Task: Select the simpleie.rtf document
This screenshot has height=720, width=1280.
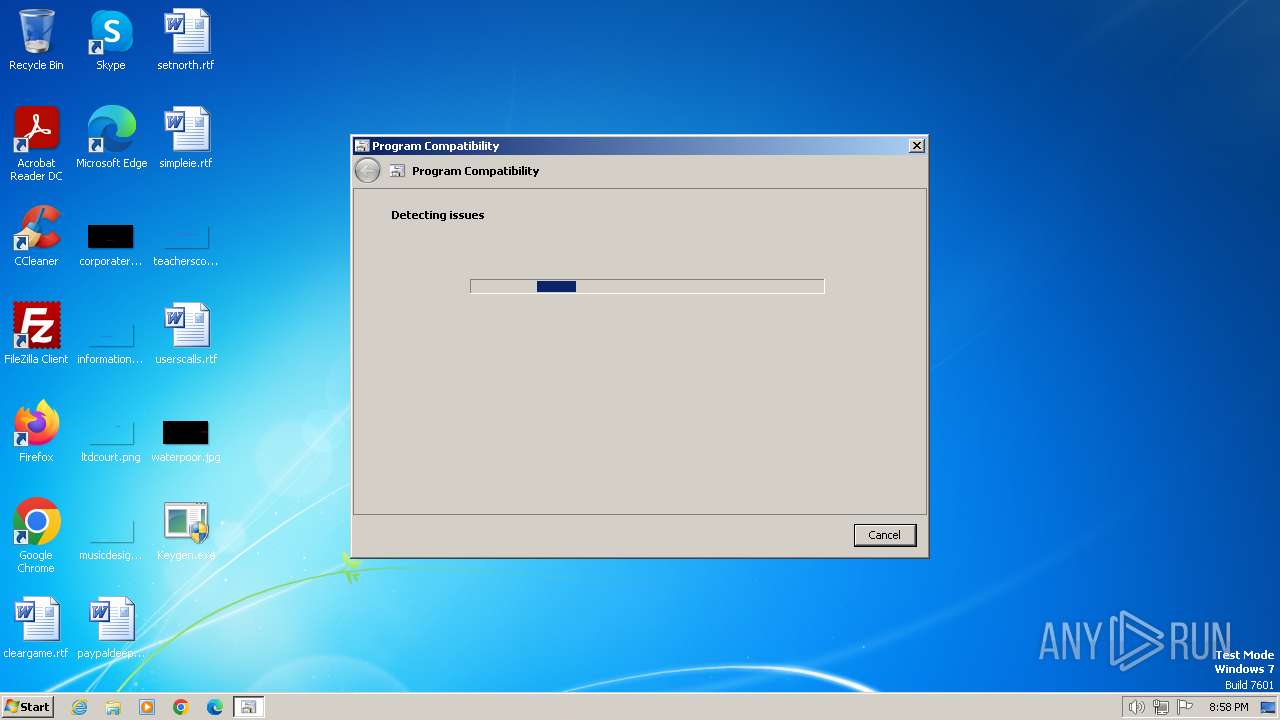Action: pos(186,138)
